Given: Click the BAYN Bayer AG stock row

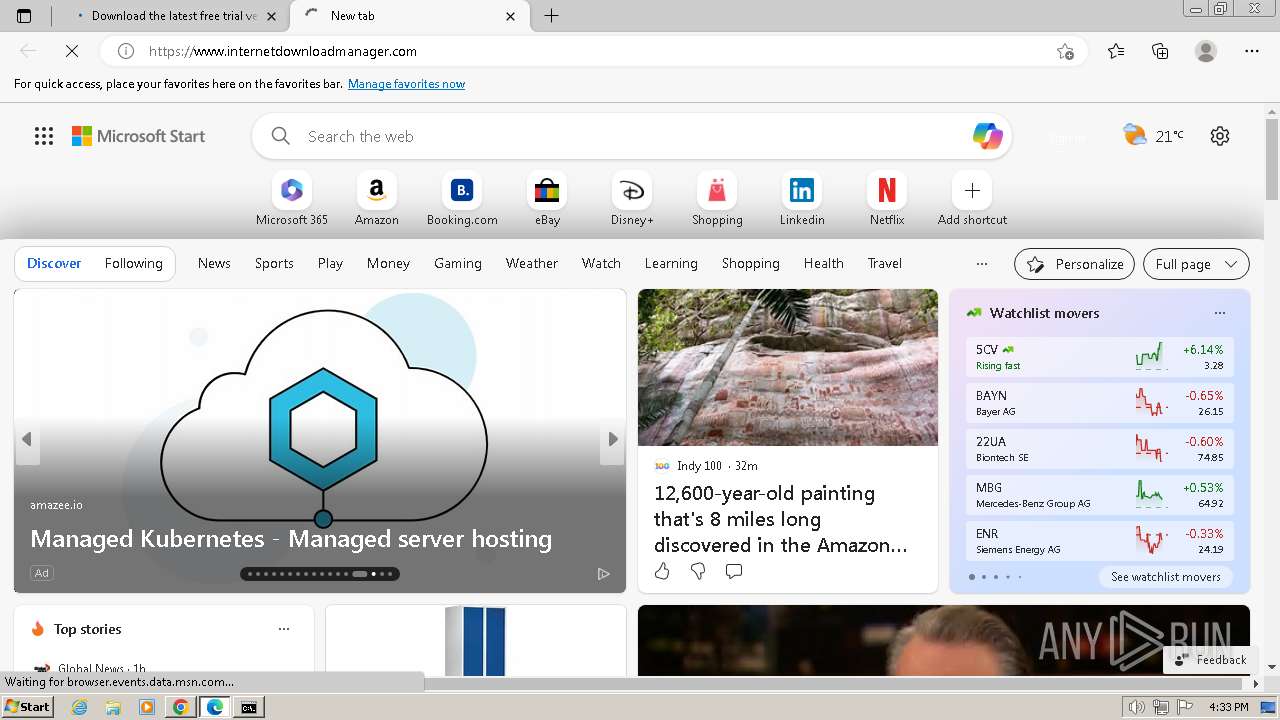Looking at the screenshot, I should 1100,403.
